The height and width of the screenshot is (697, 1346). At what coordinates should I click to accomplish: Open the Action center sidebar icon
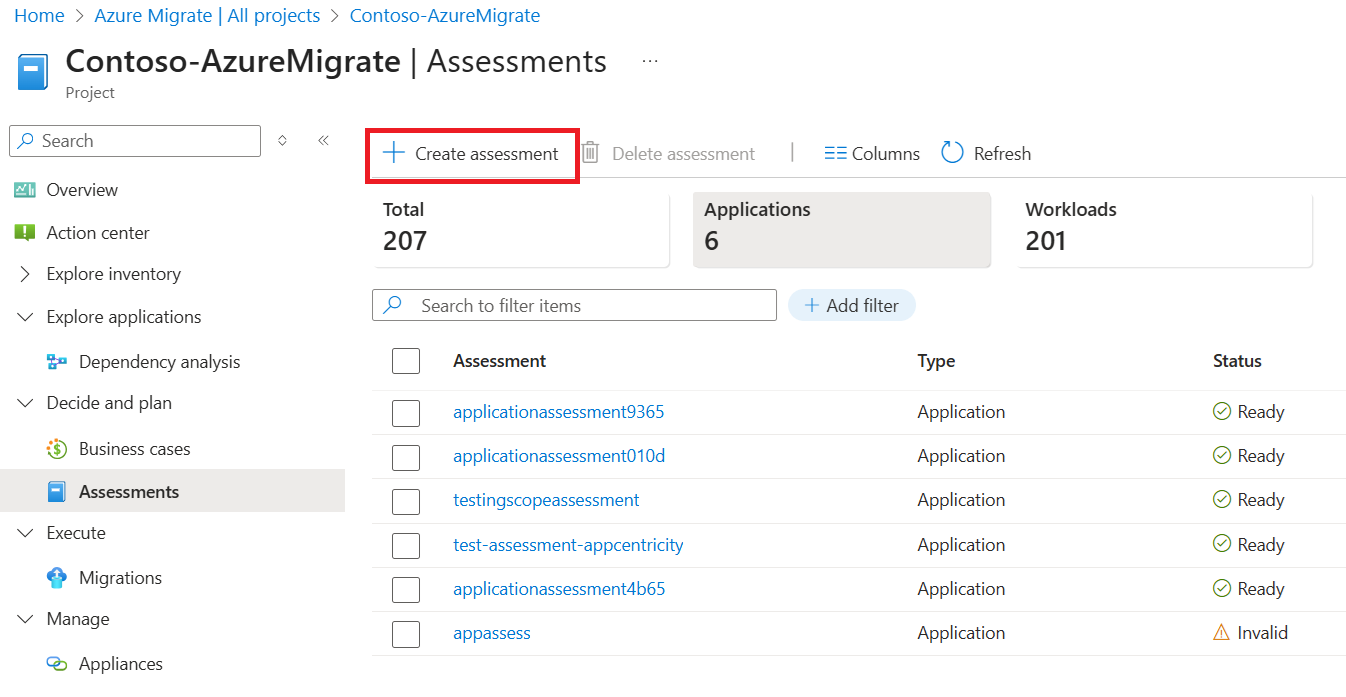tap(25, 233)
